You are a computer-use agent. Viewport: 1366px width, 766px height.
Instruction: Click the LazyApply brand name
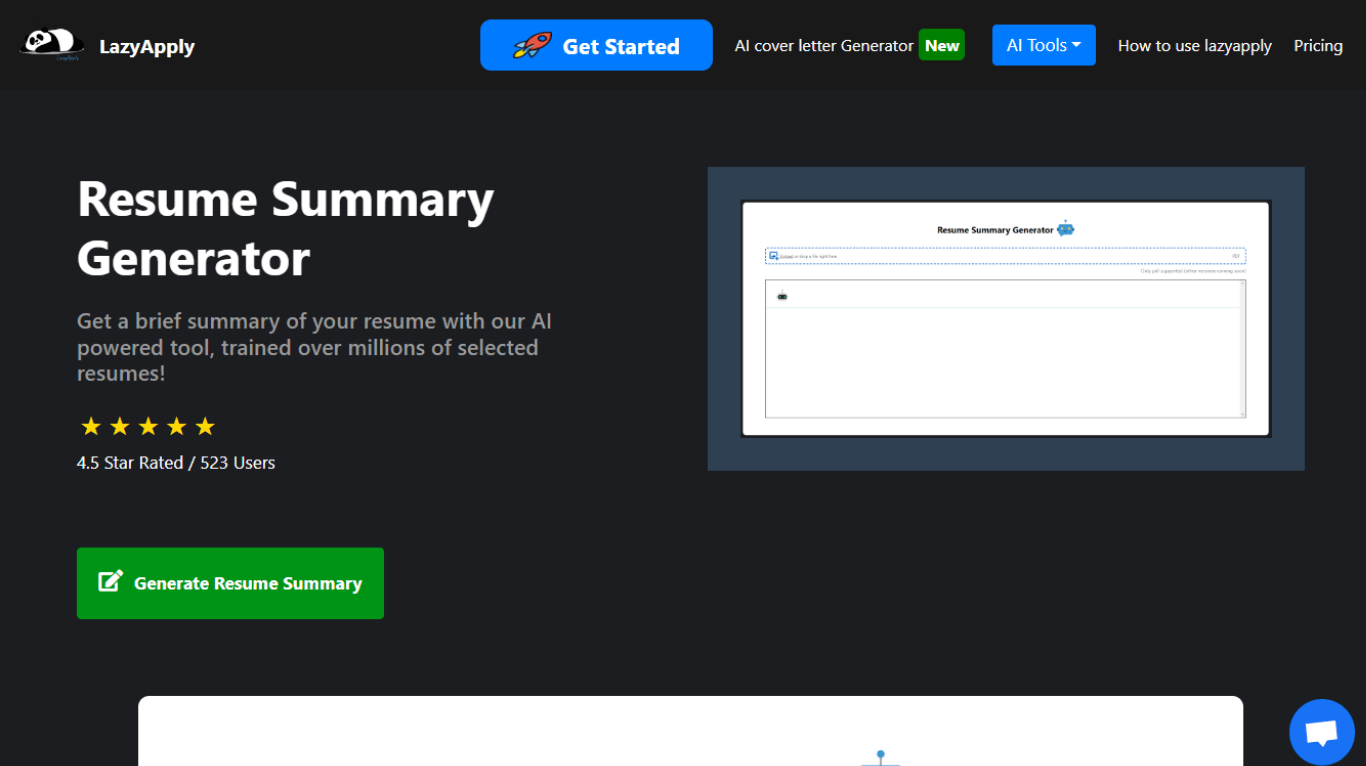[147, 46]
